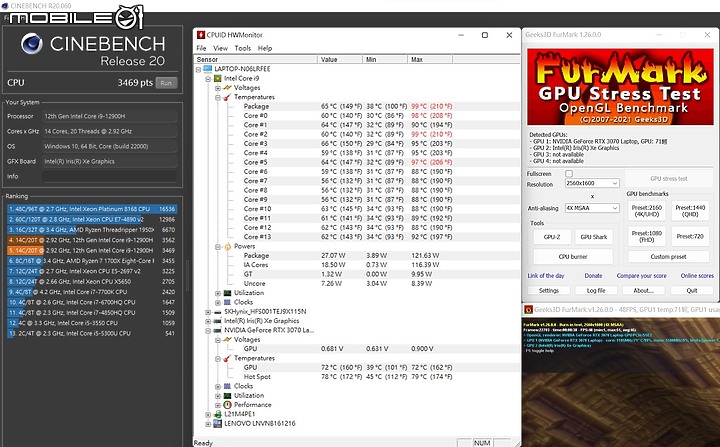The width and height of the screenshot is (720, 447).
Task: Click the Run button in Cinebench
Action: click(166, 83)
